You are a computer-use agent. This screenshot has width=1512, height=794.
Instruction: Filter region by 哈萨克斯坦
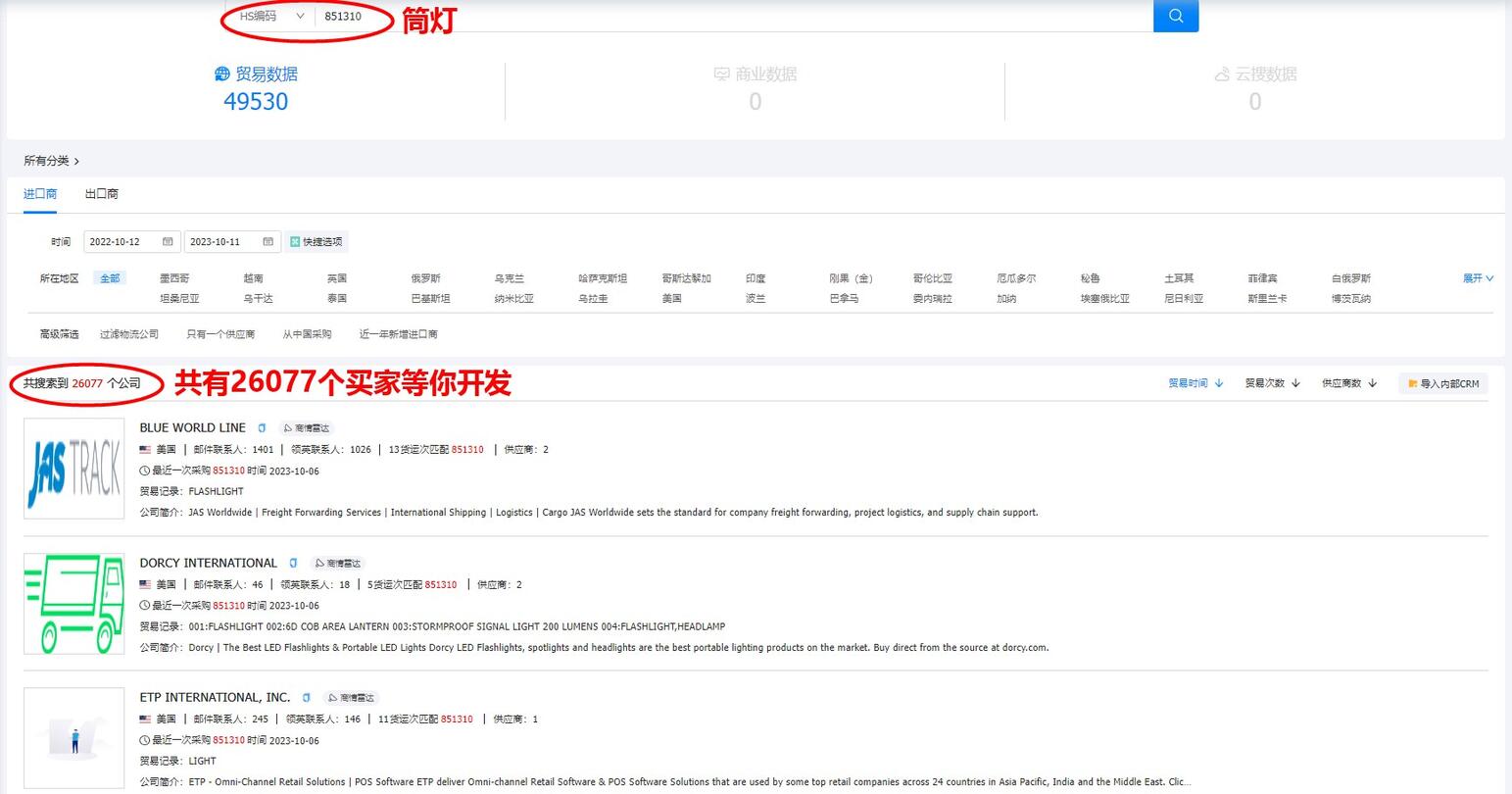(x=603, y=278)
